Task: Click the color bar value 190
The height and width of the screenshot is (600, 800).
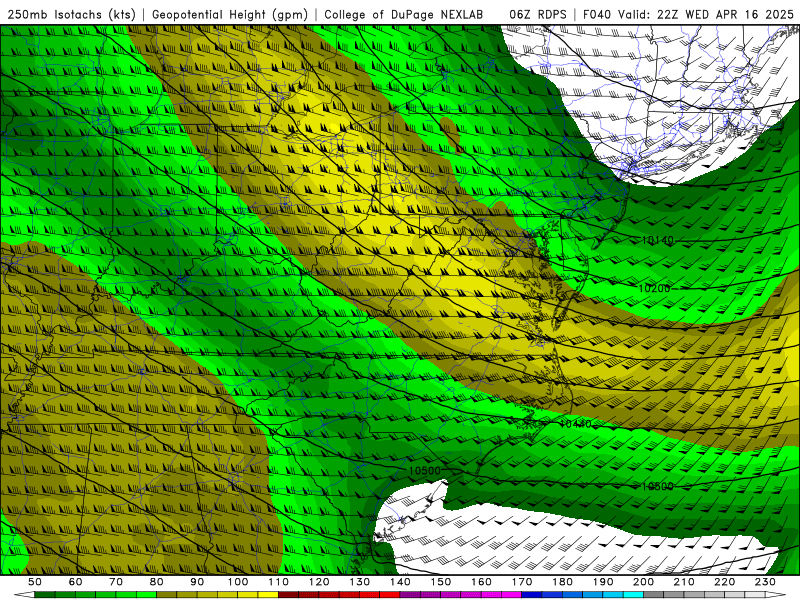Action: tap(603, 582)
